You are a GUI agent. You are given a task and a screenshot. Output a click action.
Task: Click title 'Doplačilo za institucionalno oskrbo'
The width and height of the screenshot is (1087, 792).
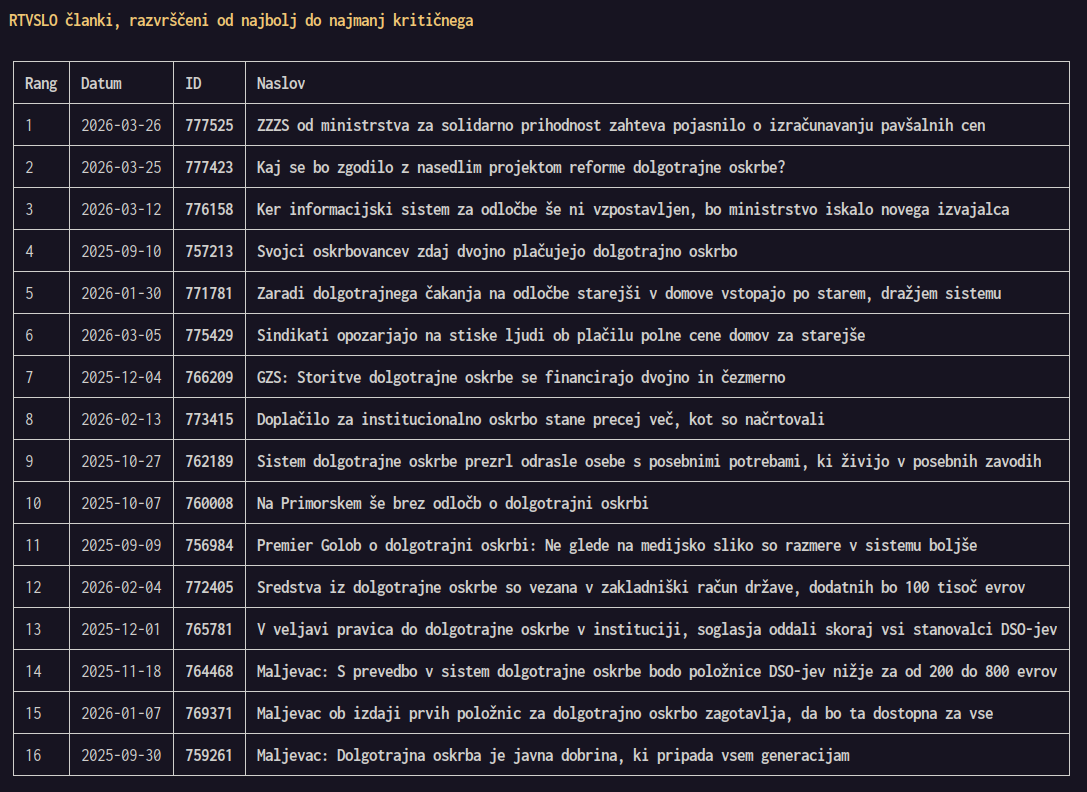point(397,420)
